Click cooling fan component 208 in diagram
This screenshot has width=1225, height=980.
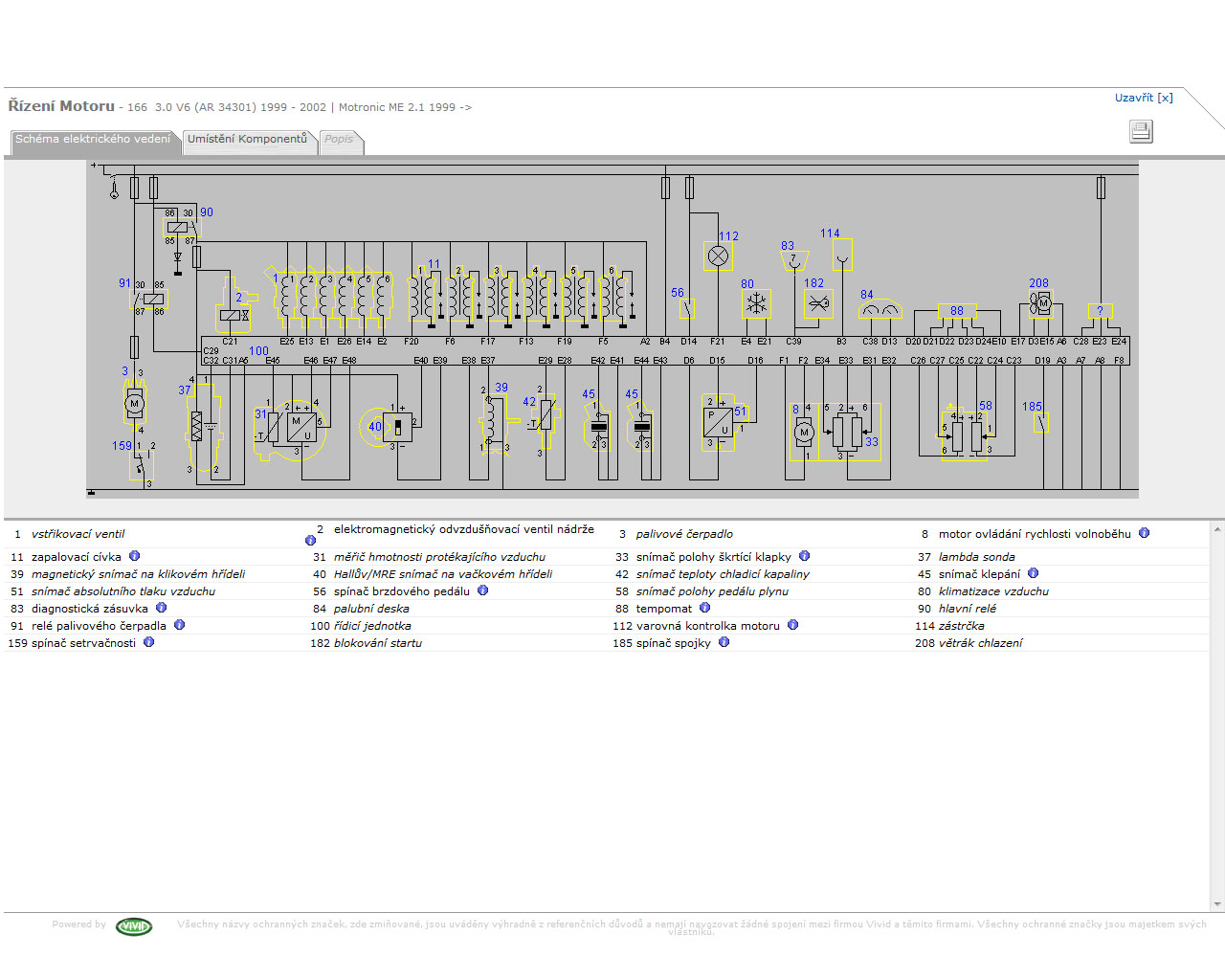[1041, 303]
